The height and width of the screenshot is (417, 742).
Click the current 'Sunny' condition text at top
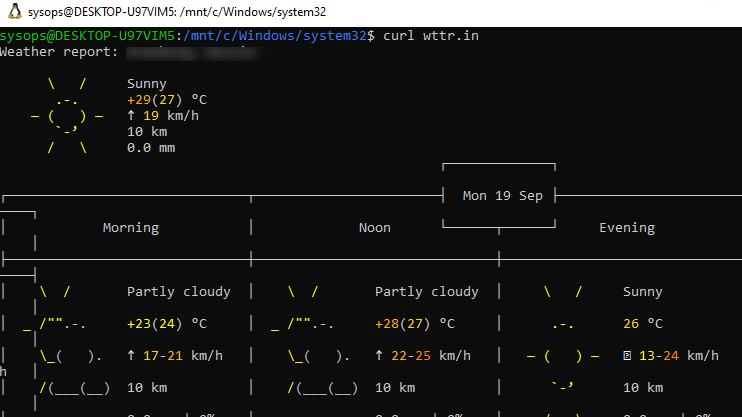(147, 84)
